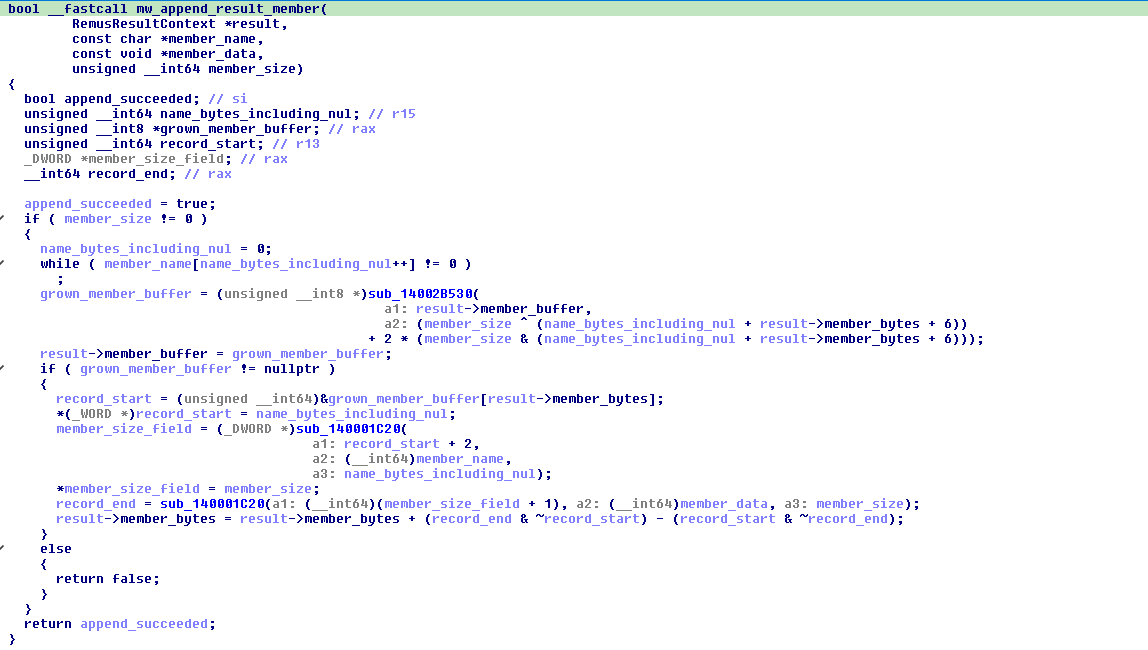
Task: Click '~record_end' in the member_bytes update
Action: (x=843, y=519)
